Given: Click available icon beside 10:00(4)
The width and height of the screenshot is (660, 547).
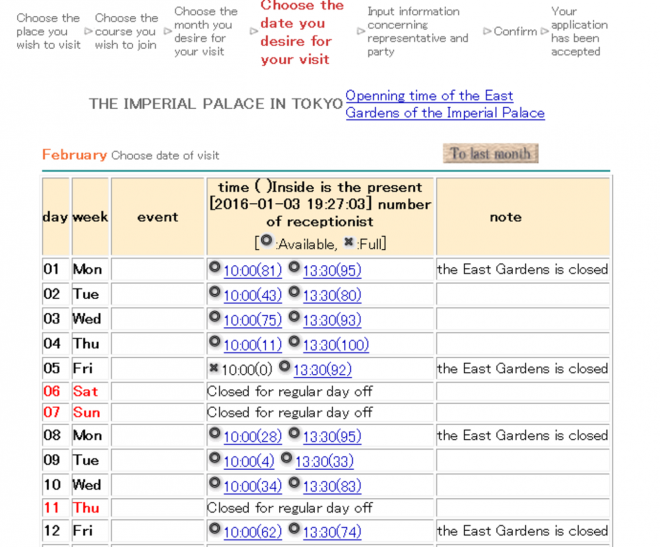Looking at the screenshot, I should coord(215,458).
